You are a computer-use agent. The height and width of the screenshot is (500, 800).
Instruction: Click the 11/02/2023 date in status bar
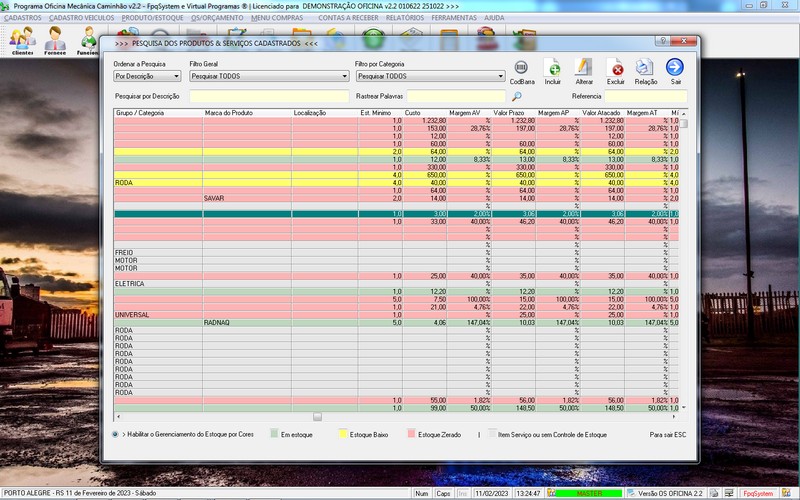(x=492, y=493)
